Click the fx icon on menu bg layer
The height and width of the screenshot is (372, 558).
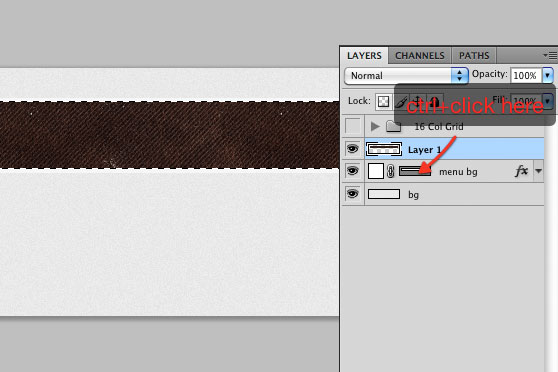tap(521, 171)
